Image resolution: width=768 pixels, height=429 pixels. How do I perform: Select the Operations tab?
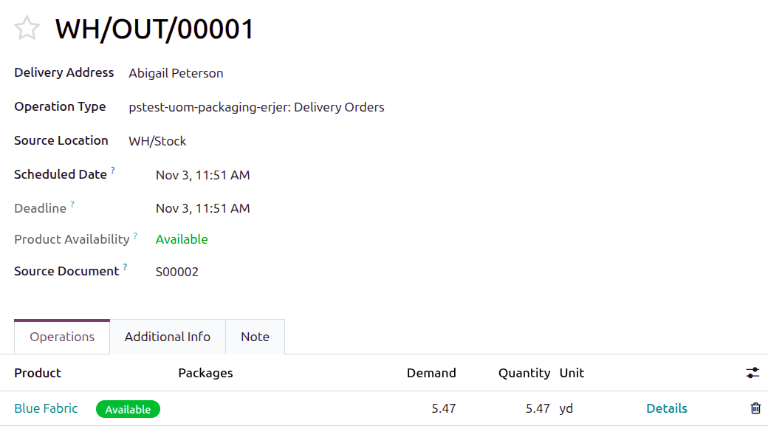pyautogui.click(x=62, y=337)
